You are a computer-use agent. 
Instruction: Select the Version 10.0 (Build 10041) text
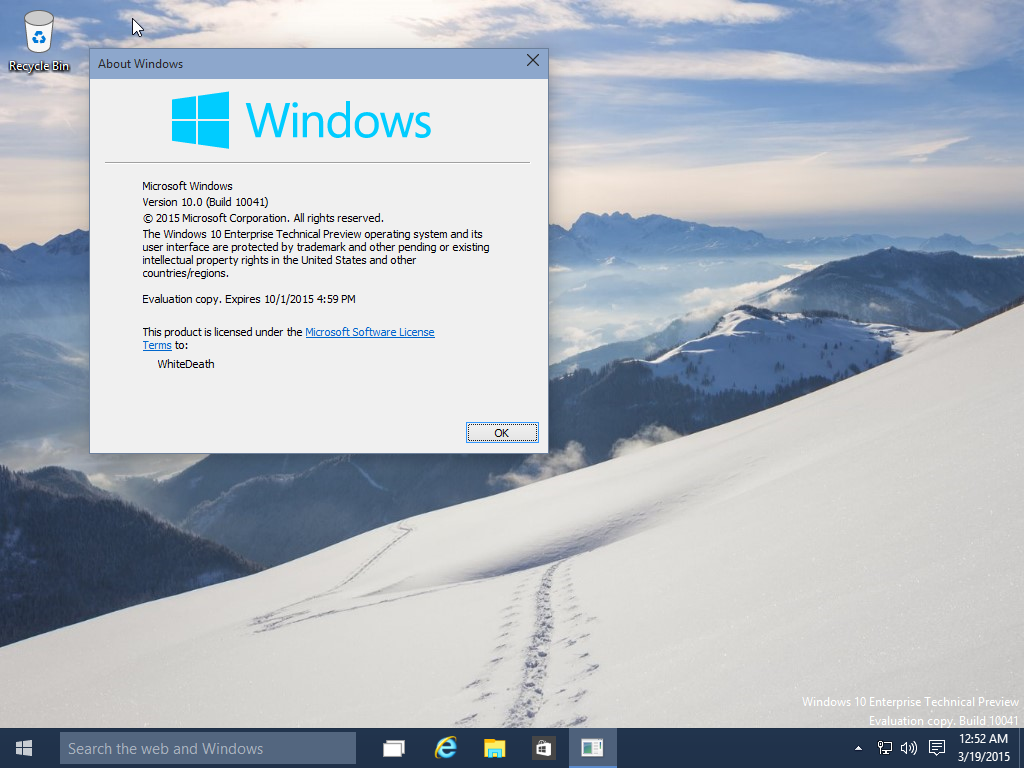(x=205, y=202)
